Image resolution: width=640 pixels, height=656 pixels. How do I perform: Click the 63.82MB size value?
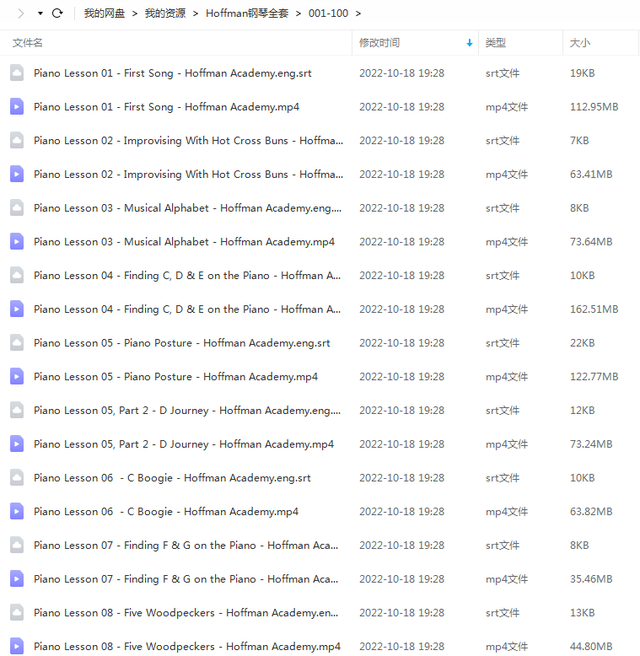tap(591, 512)
